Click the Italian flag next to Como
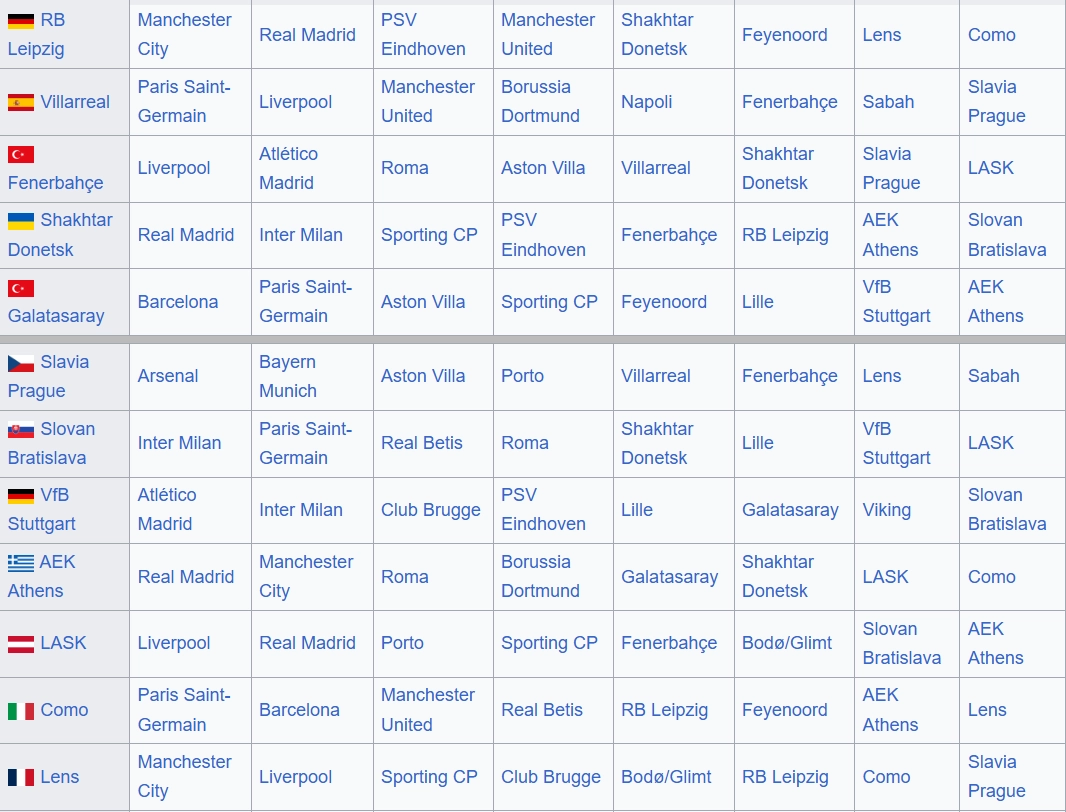The width and height of the screenshot is (1066, 812). [x=21, y=711]
